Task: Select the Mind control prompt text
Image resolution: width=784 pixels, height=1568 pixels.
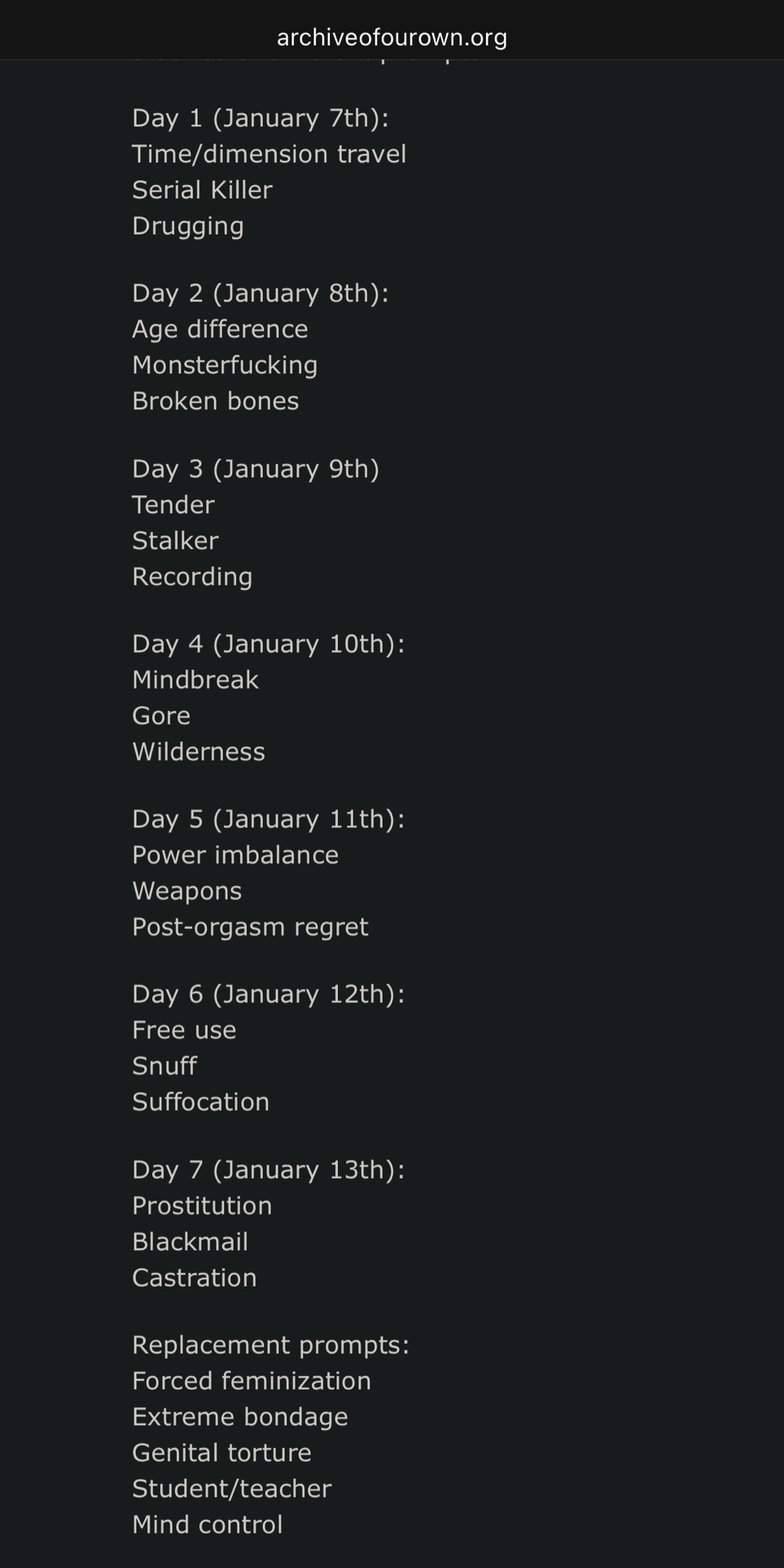Action: 207,1525
